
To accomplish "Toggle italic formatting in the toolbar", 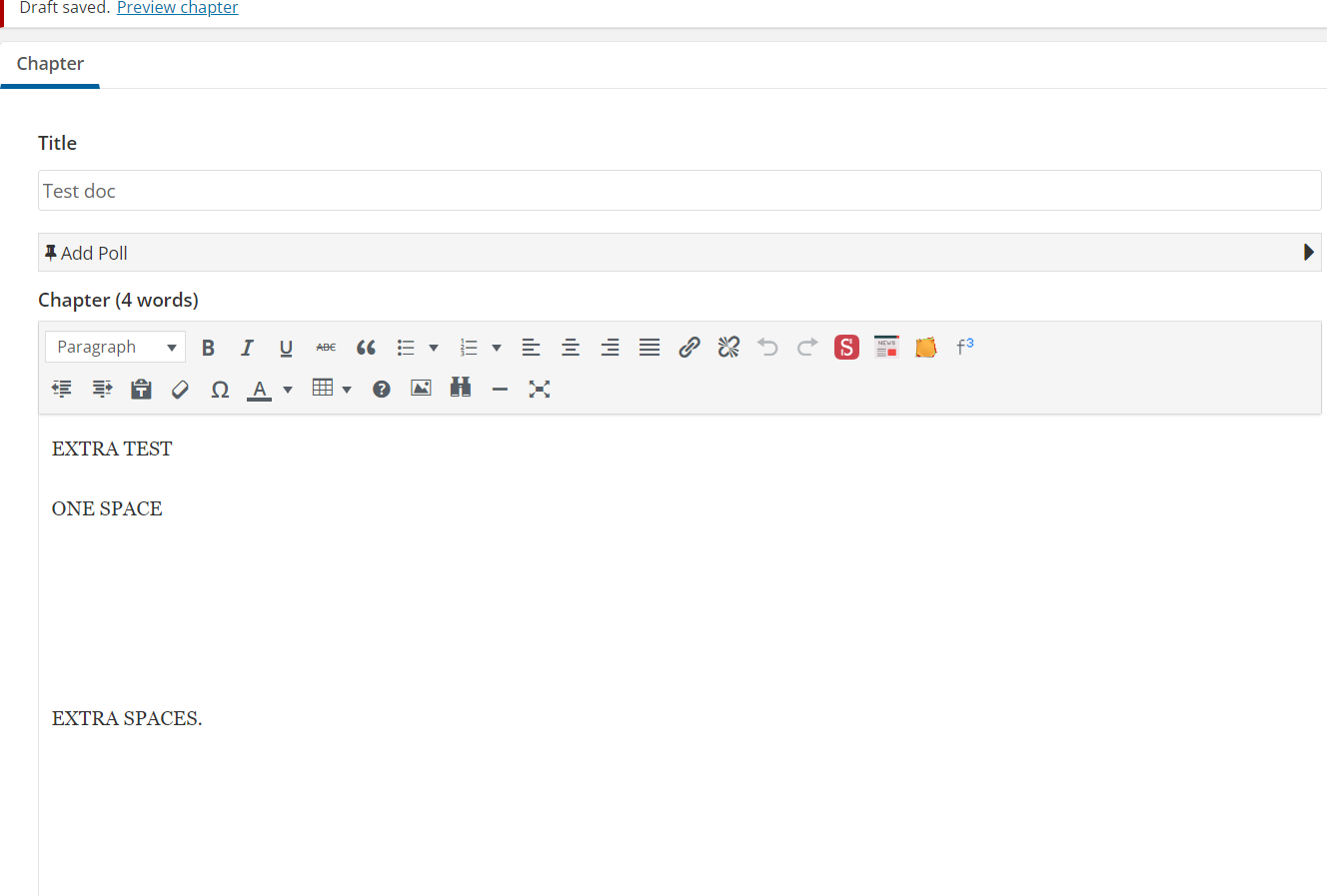I will 247,348.
